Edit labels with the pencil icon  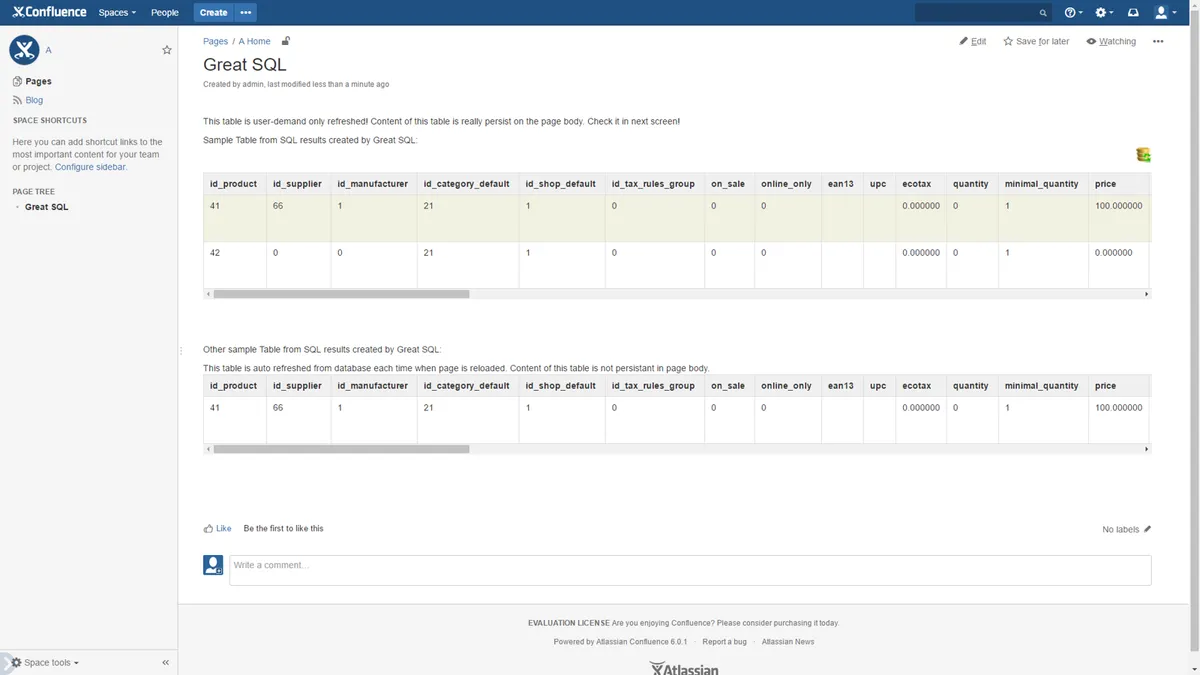tap(1147, 529)
